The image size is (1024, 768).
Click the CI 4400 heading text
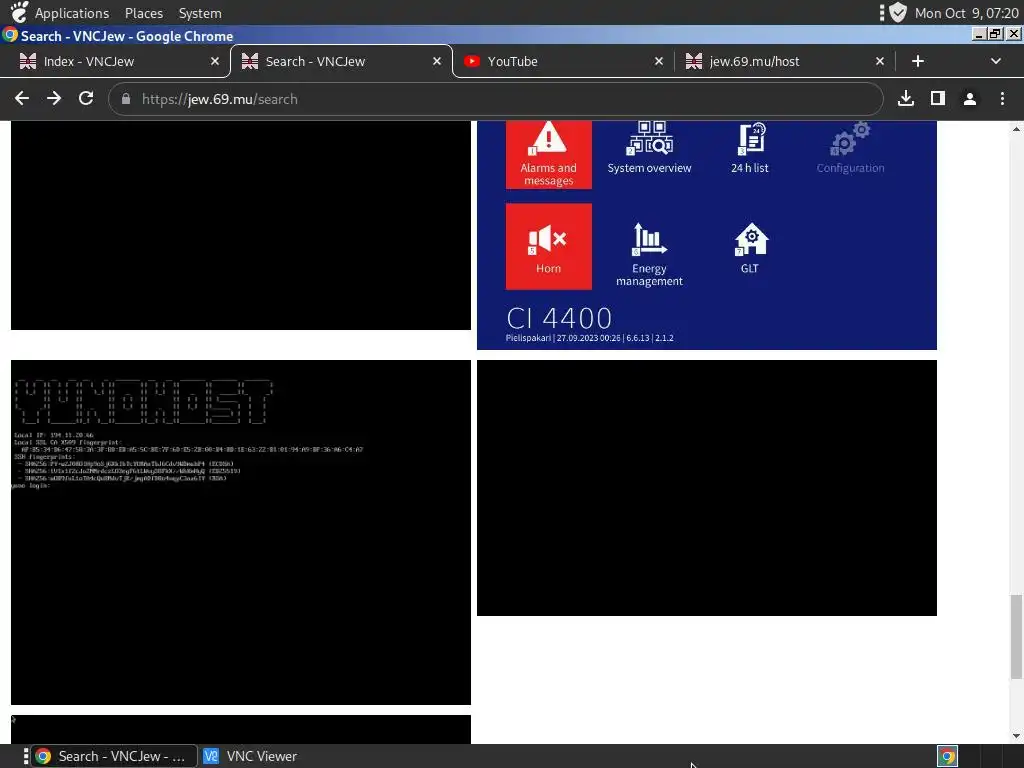(559, 319)
